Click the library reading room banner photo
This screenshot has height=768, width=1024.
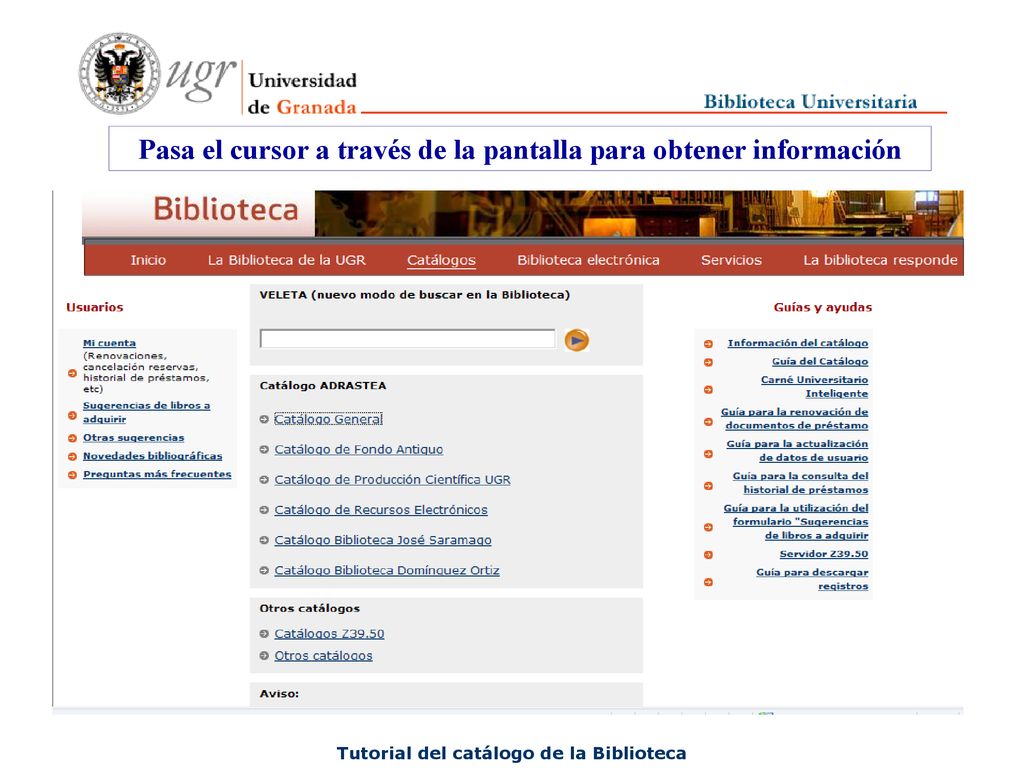[639, 214]
